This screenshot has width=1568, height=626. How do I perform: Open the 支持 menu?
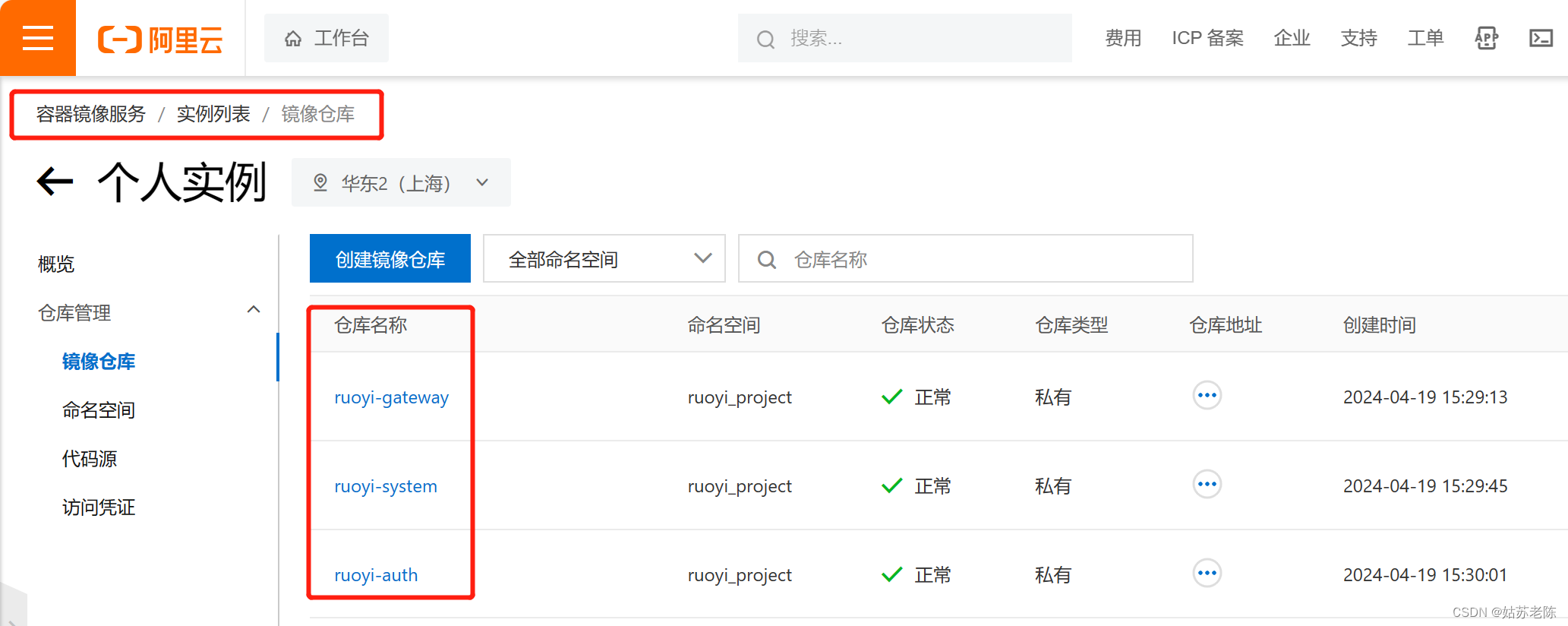(1358, 38)
